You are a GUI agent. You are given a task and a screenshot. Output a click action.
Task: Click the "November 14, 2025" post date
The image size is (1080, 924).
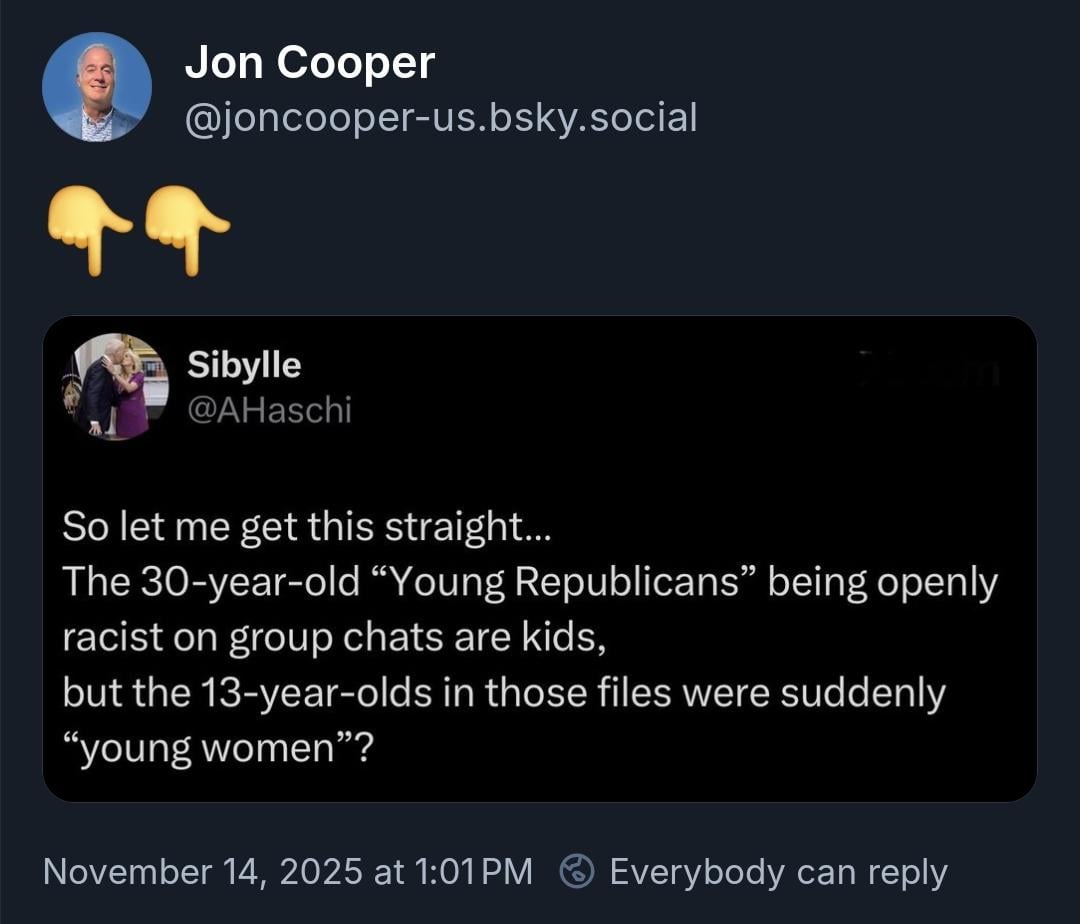(x=203, y=872)
